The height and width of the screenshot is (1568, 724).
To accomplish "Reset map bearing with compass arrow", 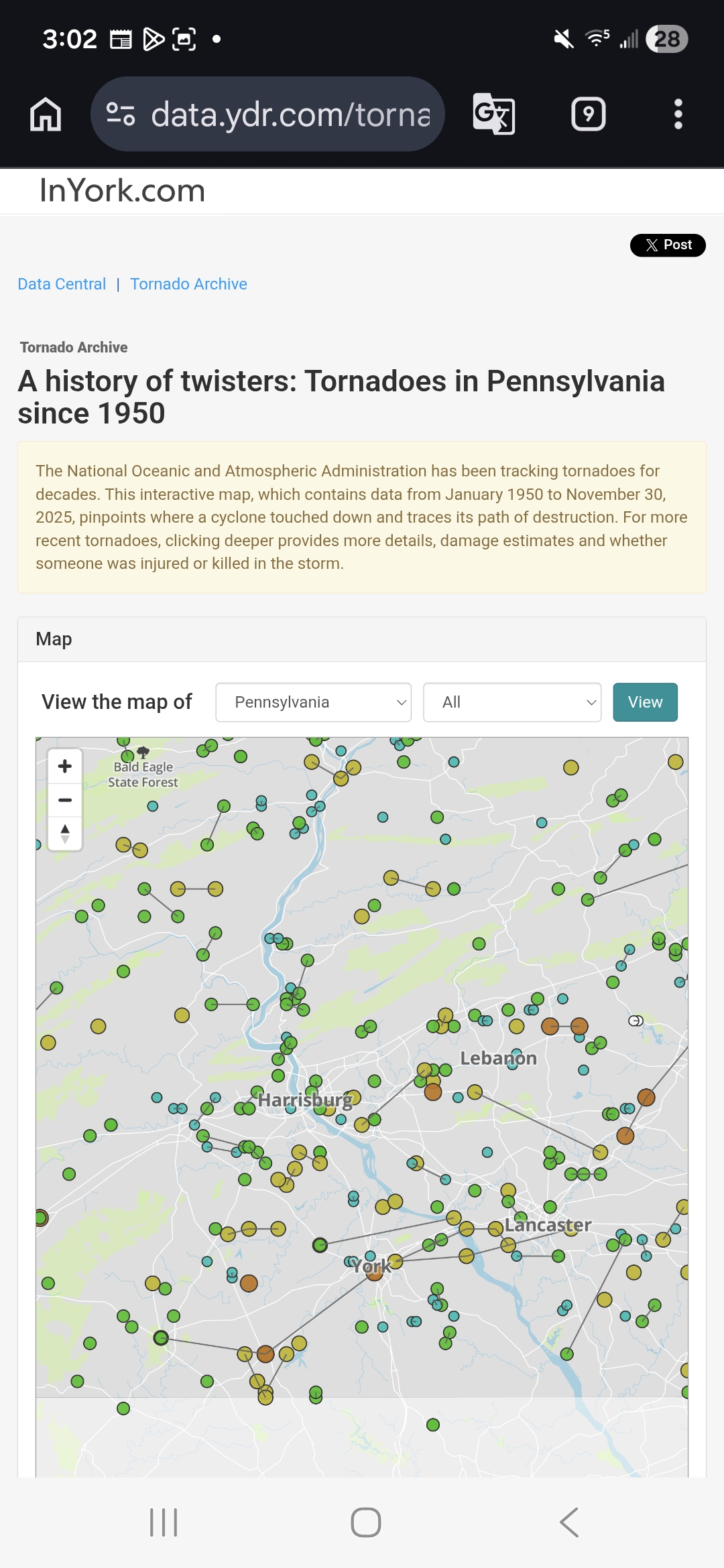I will point(65,834).
